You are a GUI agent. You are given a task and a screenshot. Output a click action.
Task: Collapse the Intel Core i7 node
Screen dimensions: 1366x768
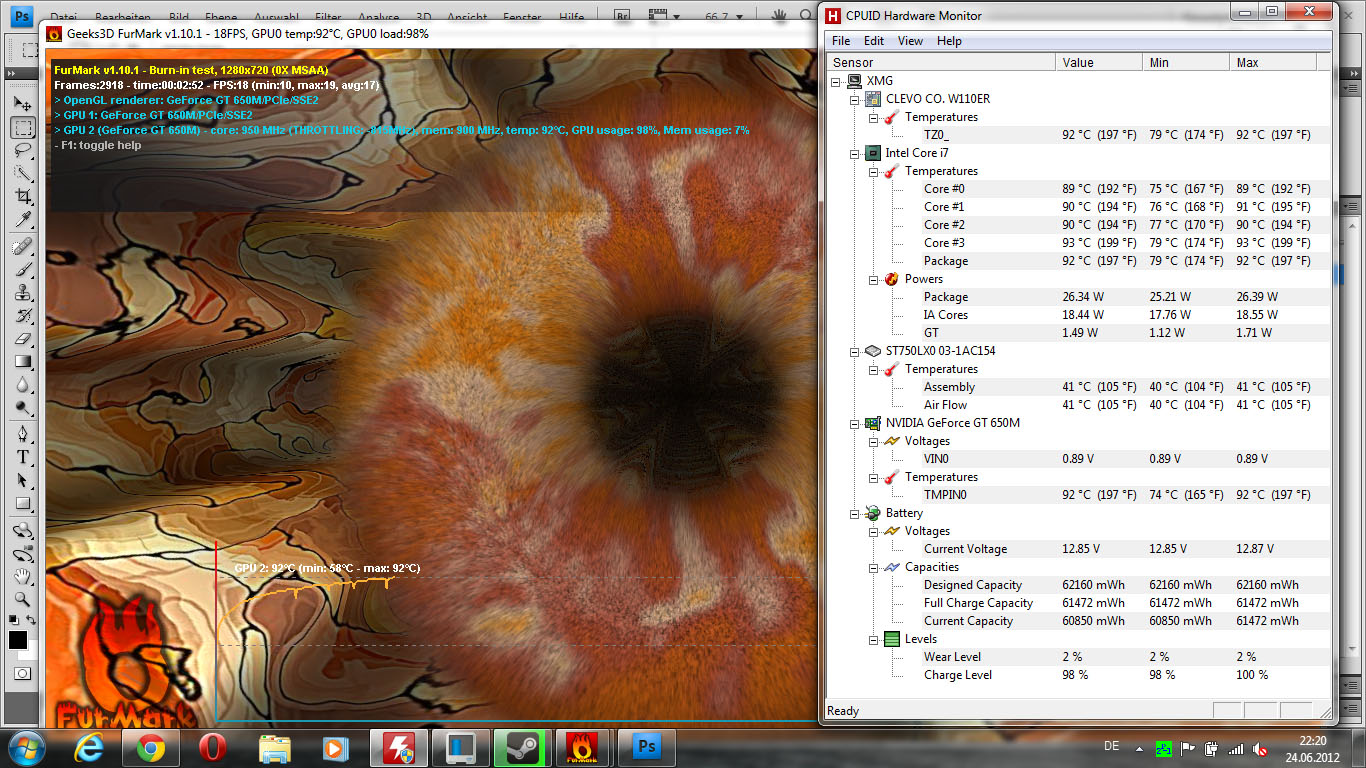tap(855, 153)
